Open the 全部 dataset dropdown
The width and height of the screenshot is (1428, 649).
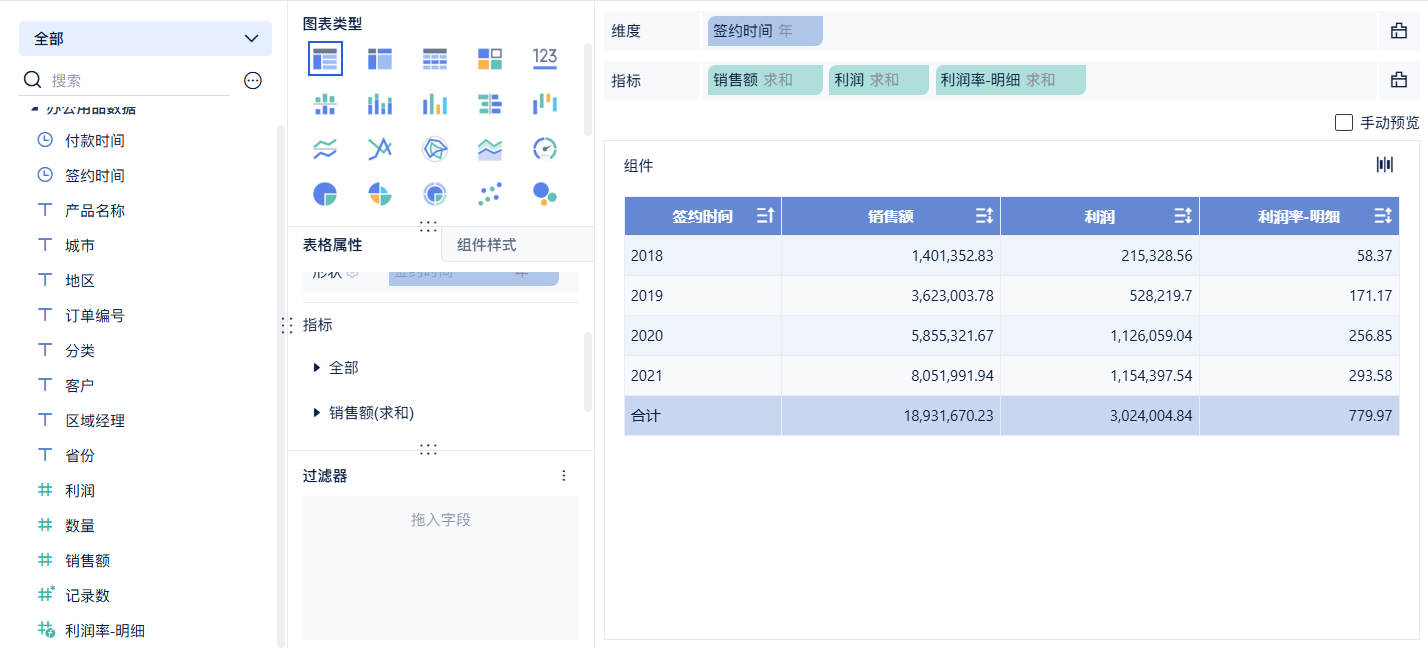click(145, 38)
